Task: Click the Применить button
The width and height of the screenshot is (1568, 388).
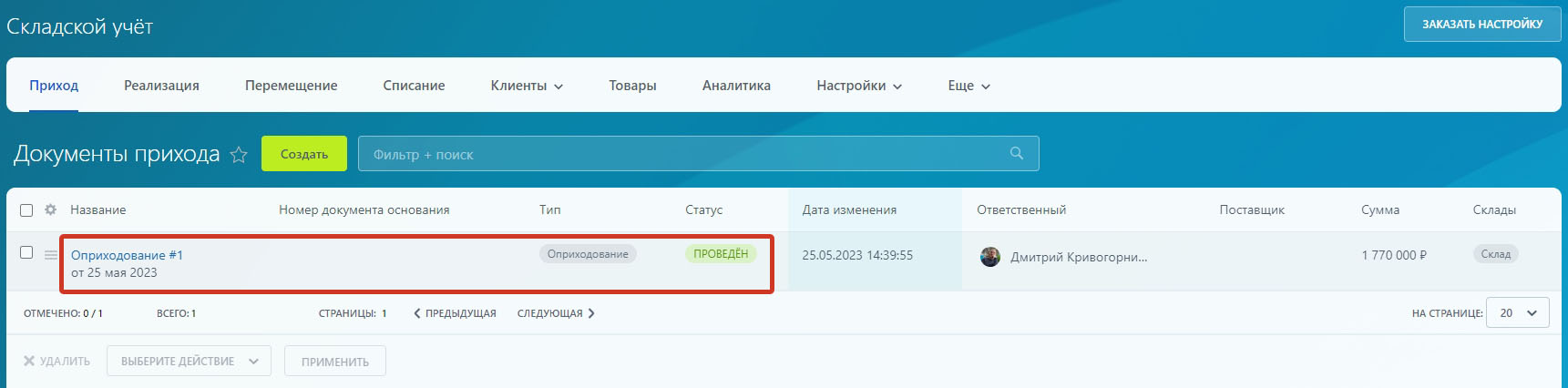Action: [x=335, y=362]
